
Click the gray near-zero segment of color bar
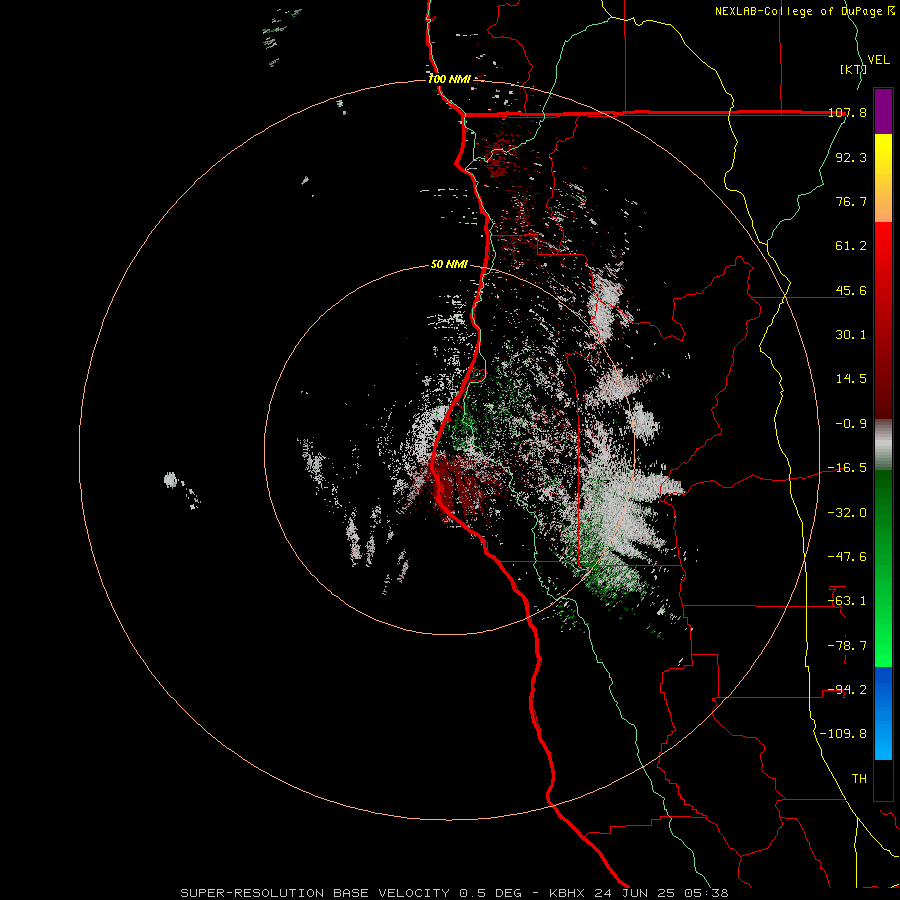(x=883, y=445)
